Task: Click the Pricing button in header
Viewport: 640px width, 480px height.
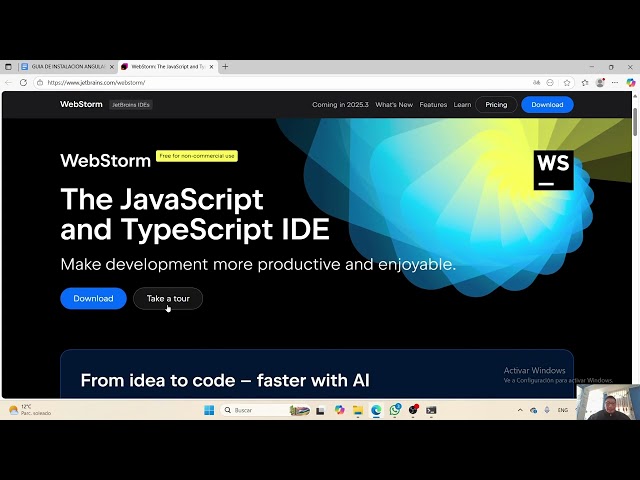Action: (x=496, y=104)
